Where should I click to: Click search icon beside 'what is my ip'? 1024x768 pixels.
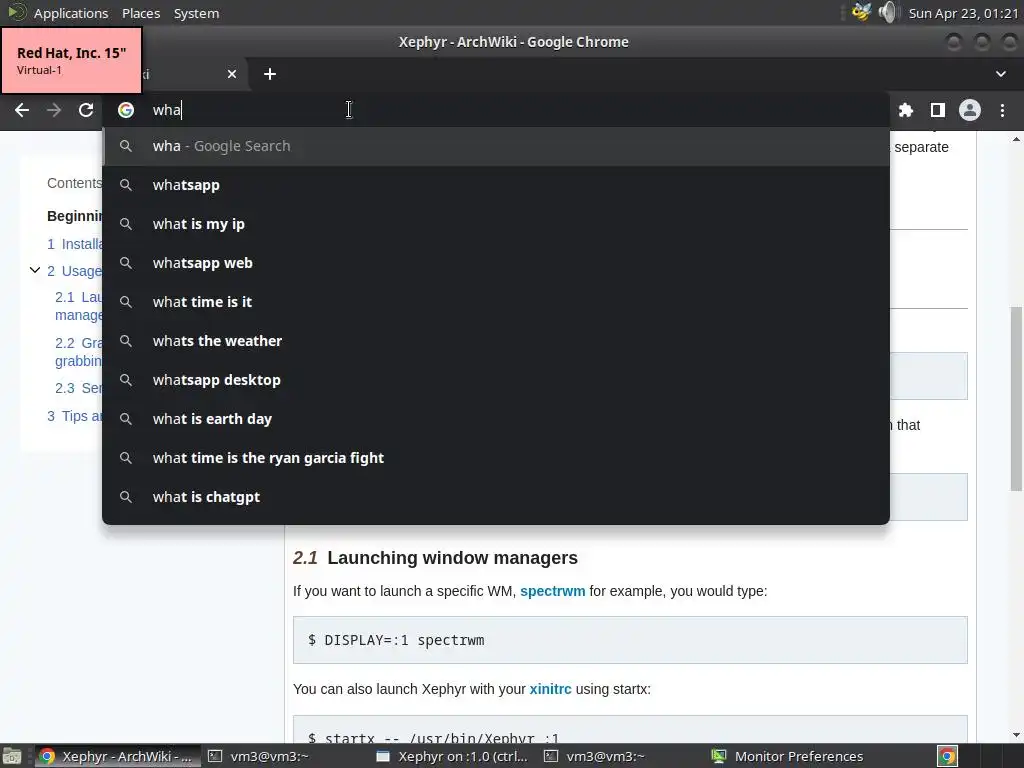point(126,224)
